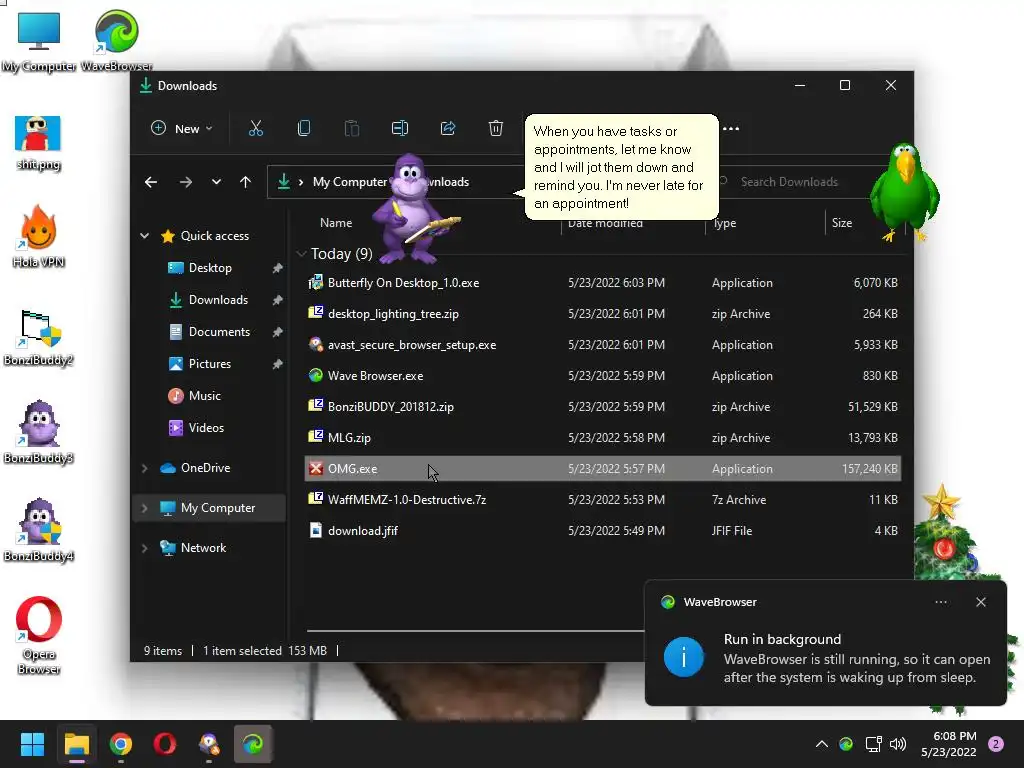Select Butterfly On Desktop_1.0.exe file
The height and width of the screenshot is (768, 1024).
click(x=603, y=283)
